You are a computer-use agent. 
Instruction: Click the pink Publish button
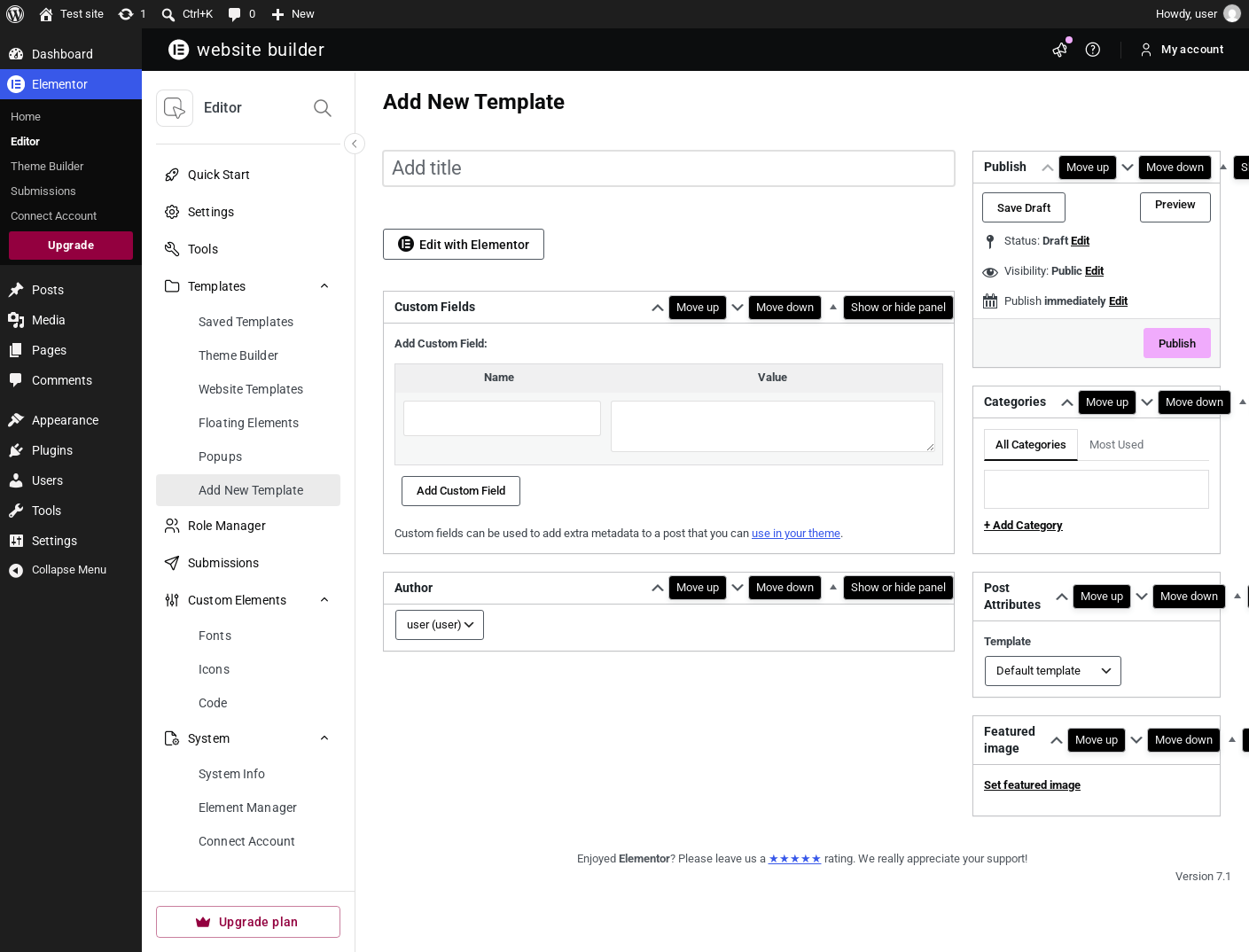click(x=1177, y=343)
